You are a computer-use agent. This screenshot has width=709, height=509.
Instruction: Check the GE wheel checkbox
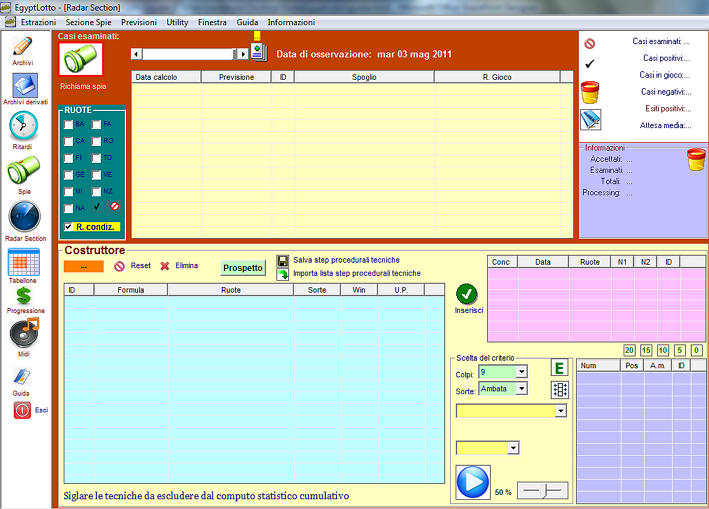pos(68,175)
